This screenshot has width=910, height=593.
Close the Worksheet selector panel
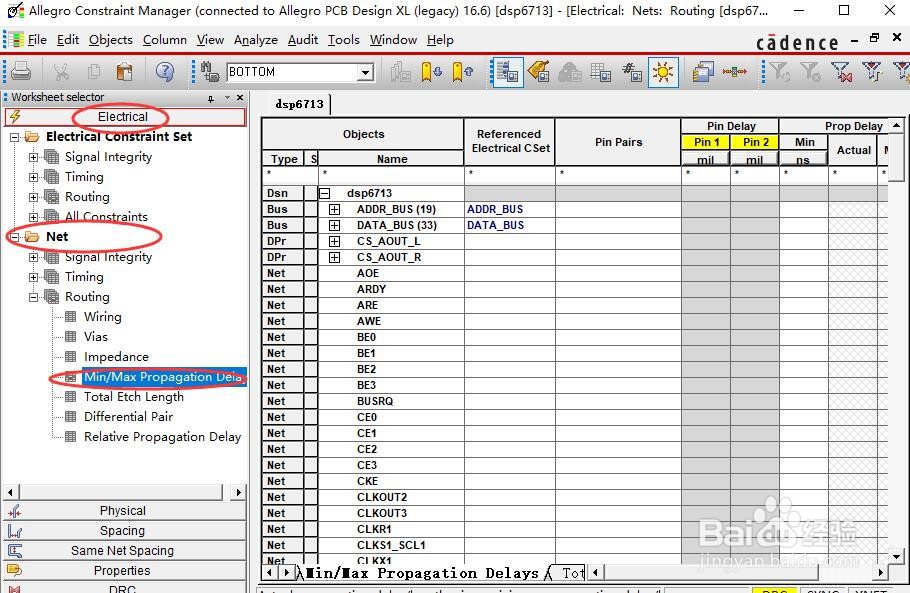(x=240, y=97)
